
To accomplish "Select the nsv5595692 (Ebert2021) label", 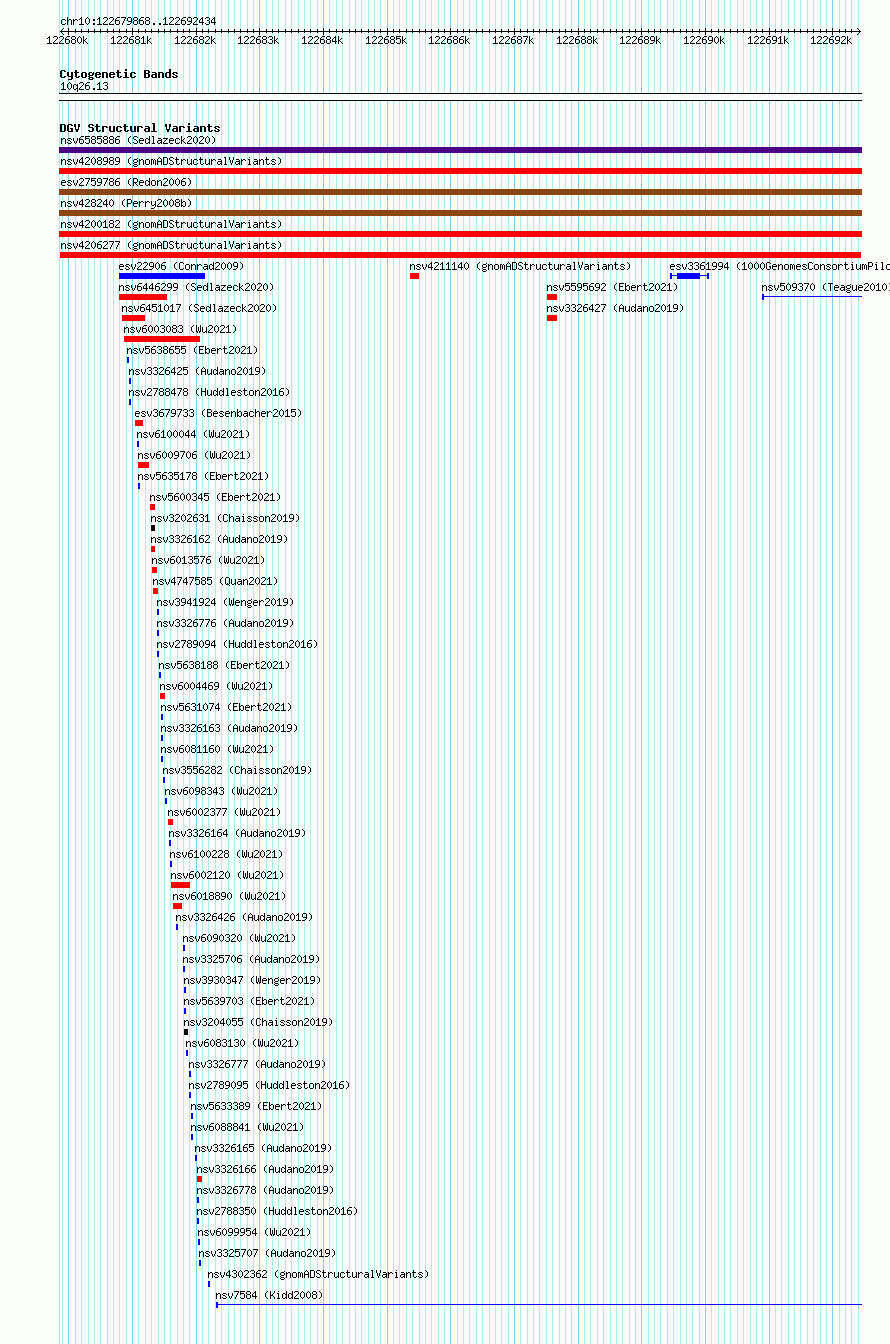I will (612, 287).
